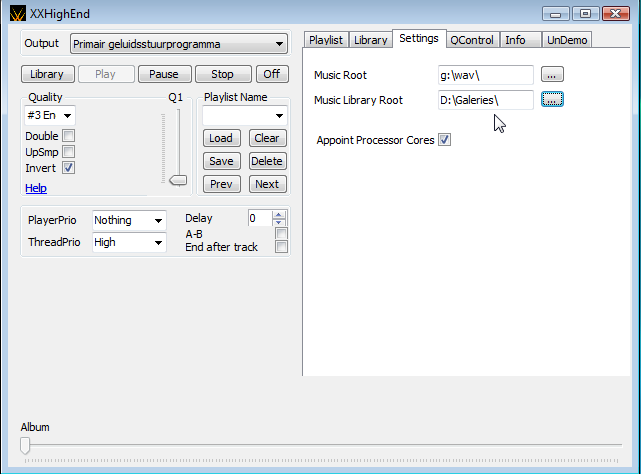The image size is (641, 474).
Task: Click the Delete playlist button
Action: tap(268, 161)
